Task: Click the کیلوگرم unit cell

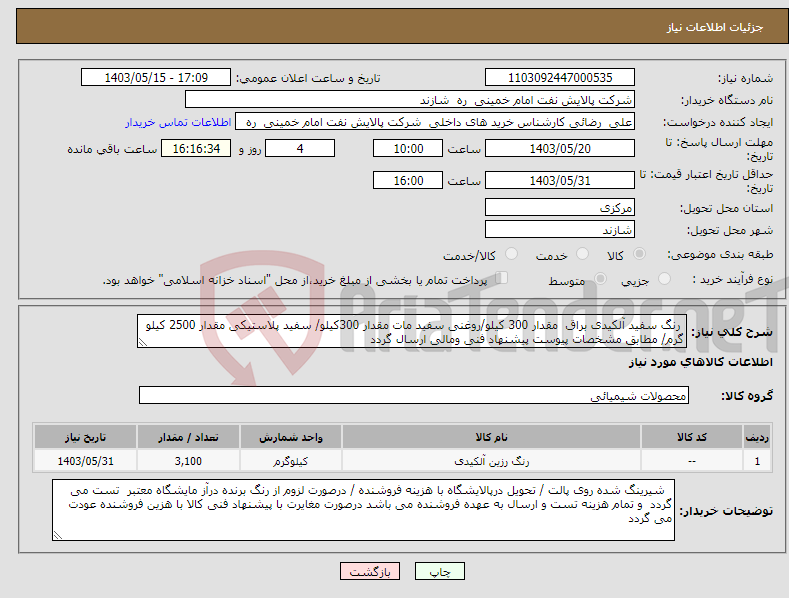Action: [x=291, y=461]
